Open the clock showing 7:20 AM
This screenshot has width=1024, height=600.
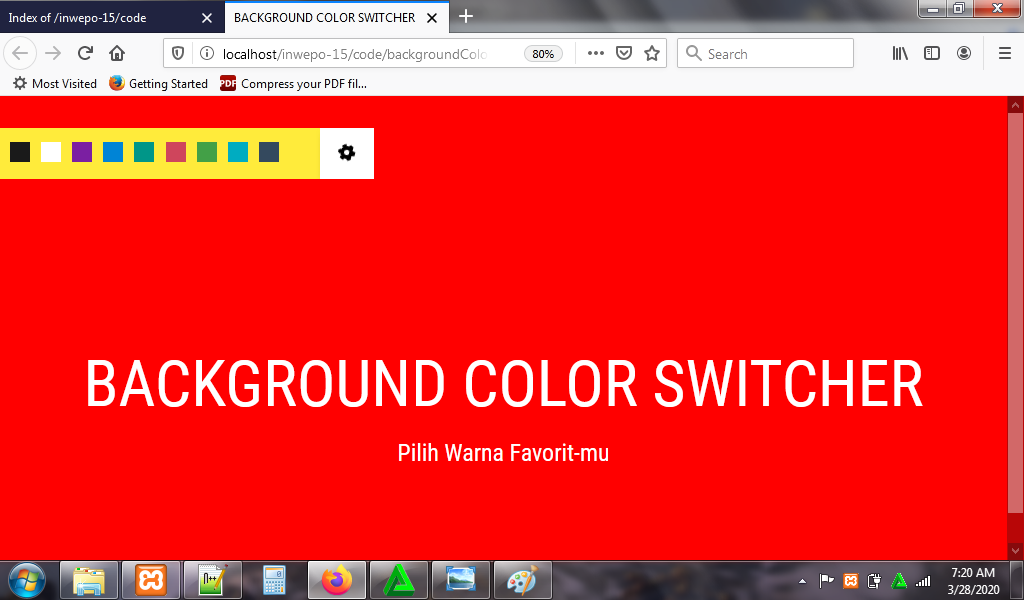pos(973,580)
